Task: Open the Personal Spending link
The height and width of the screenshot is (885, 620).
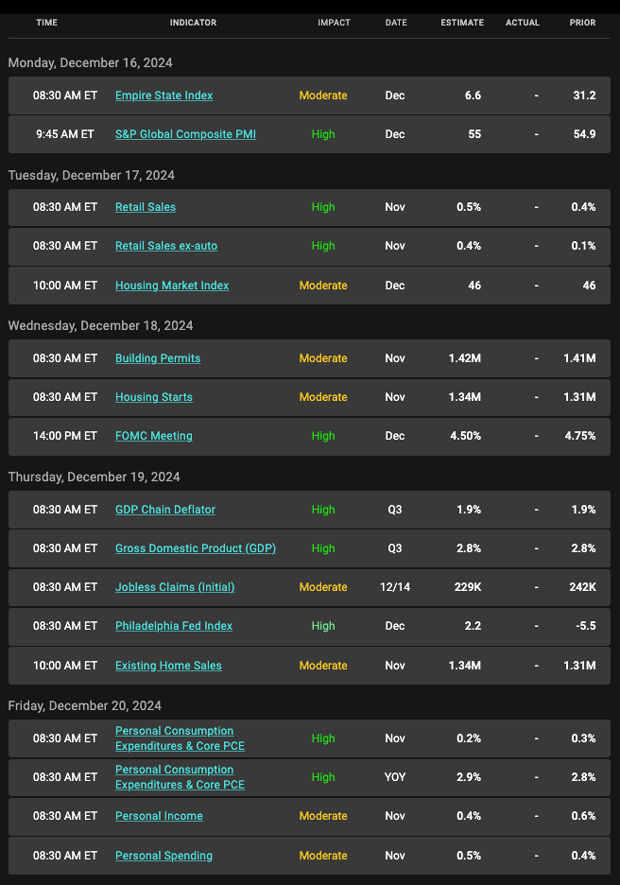Action: (x=164, y=855)
